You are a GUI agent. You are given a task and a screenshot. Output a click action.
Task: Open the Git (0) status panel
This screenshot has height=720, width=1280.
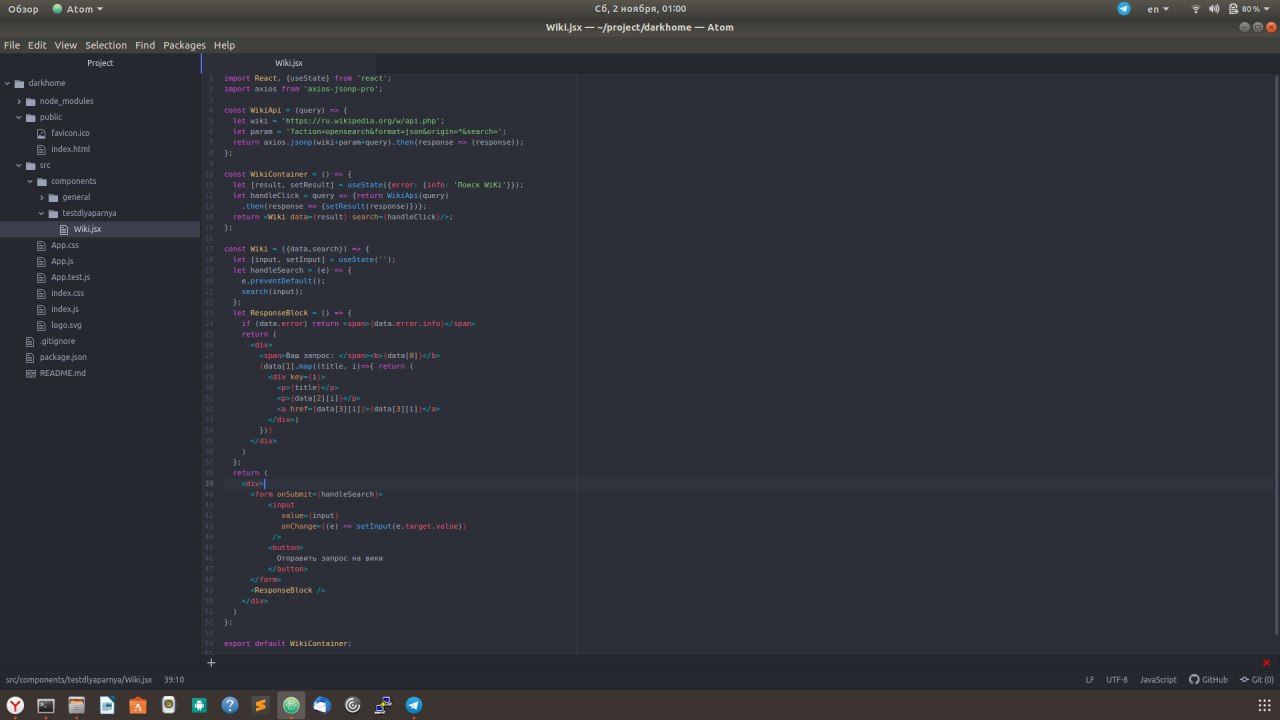(1257, 680)
